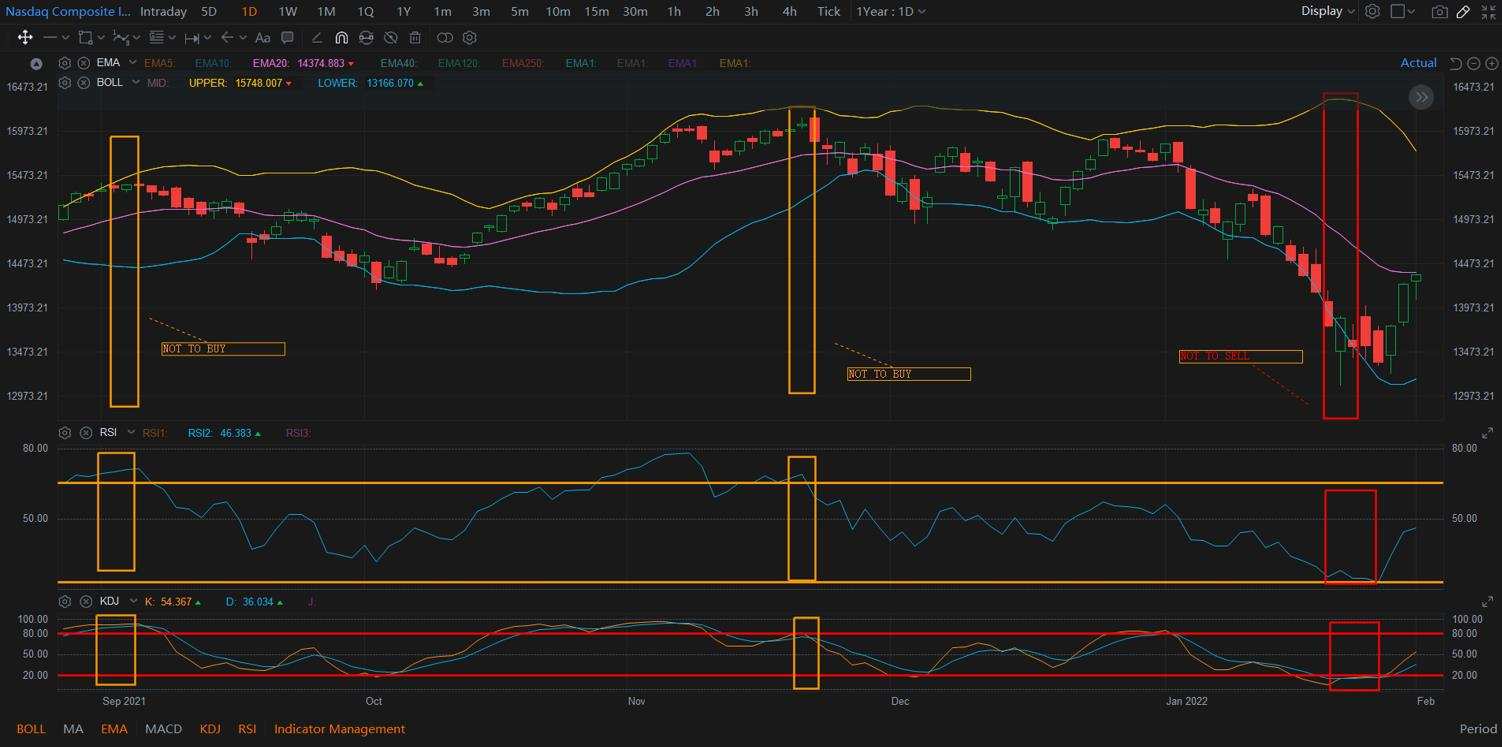Click the reset zoom undo arrow
1502x747 pixels.
pyautogui.click(x=1455, y=63)
